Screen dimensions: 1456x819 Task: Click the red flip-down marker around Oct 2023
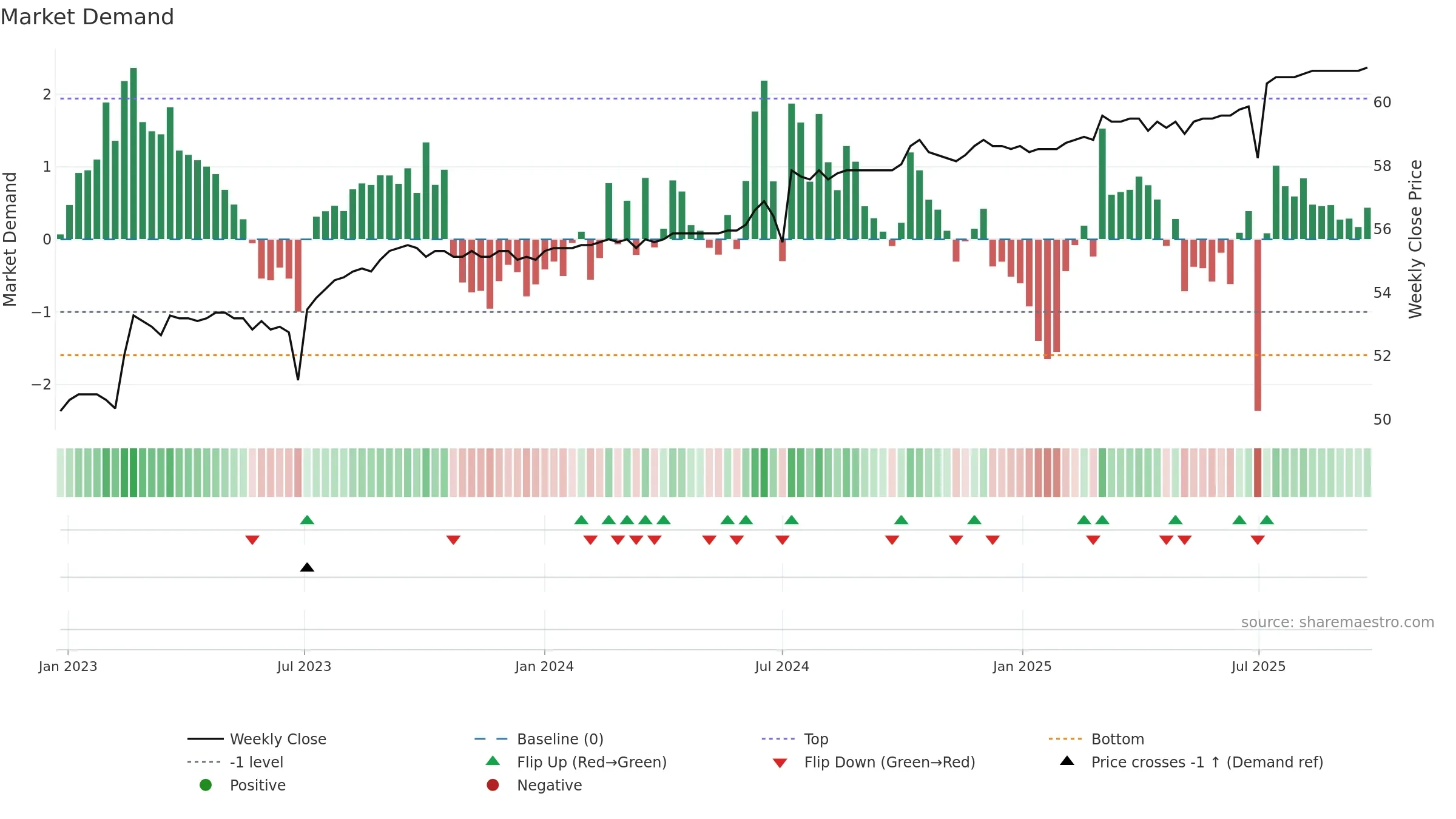pos(453,540)
